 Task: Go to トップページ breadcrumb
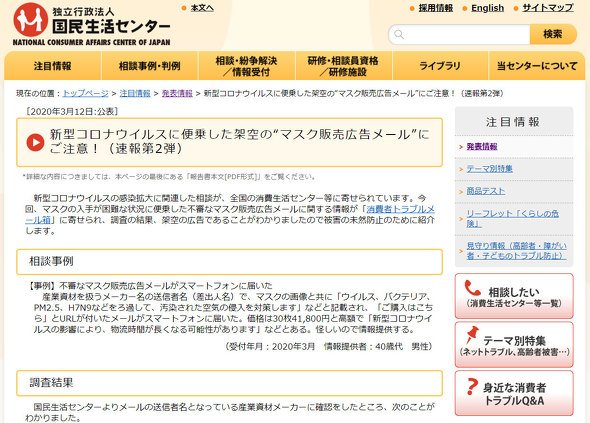tap(85, 93)
